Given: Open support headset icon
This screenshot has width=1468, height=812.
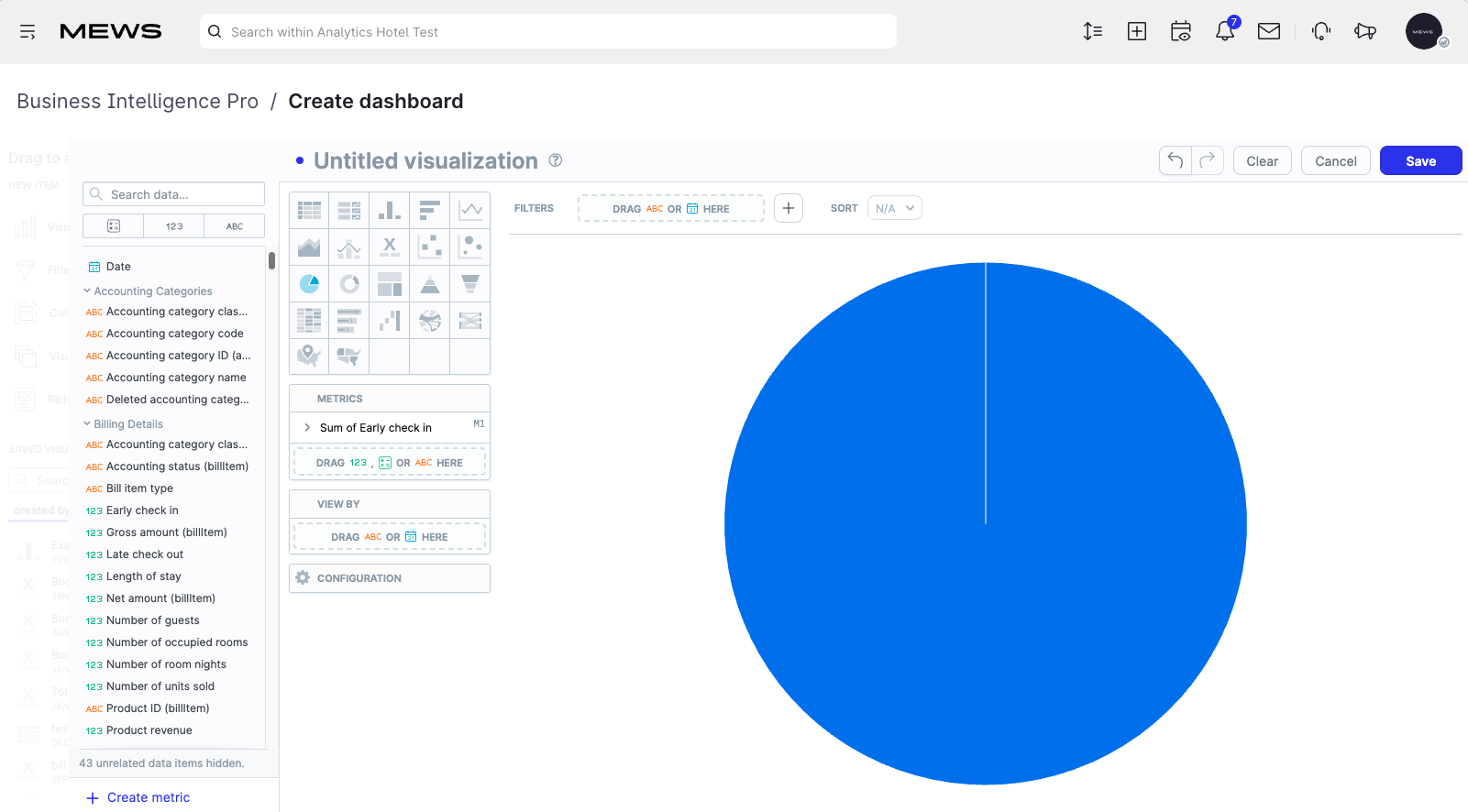Looking at the screenshot, I should click(x=1320, y=31).
